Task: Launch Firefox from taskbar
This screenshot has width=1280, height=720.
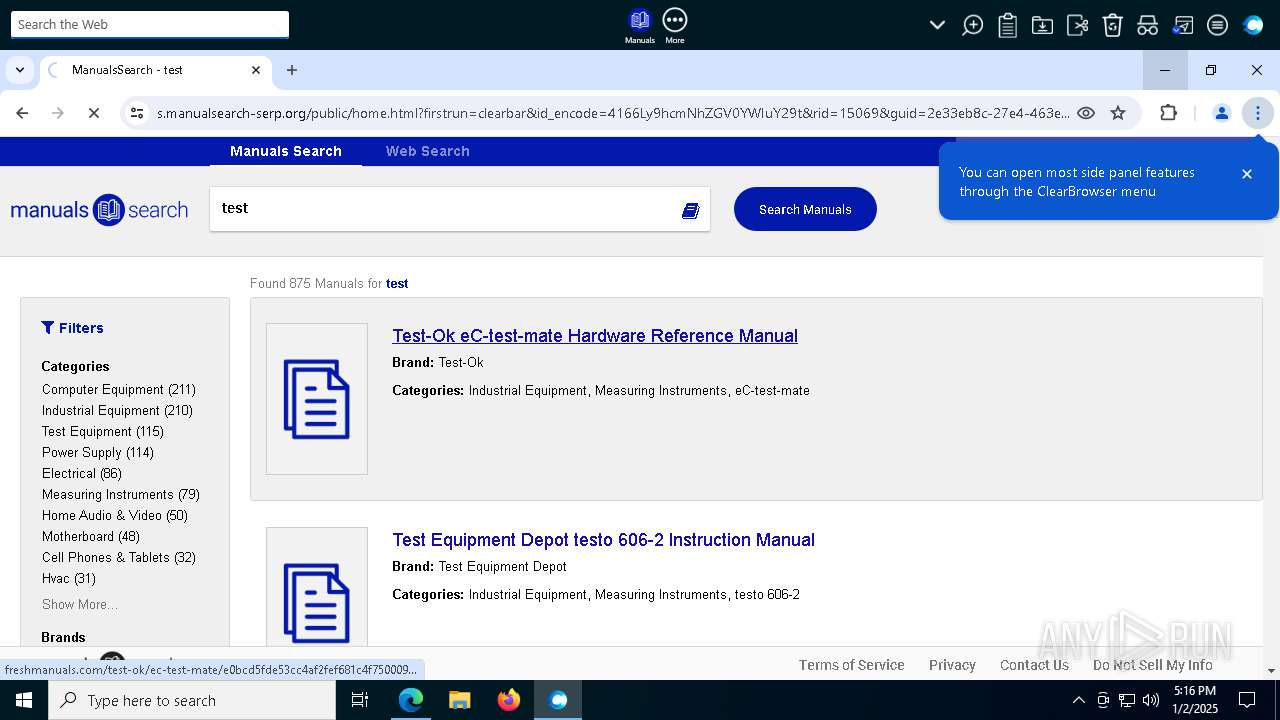Action: point(509,700)
